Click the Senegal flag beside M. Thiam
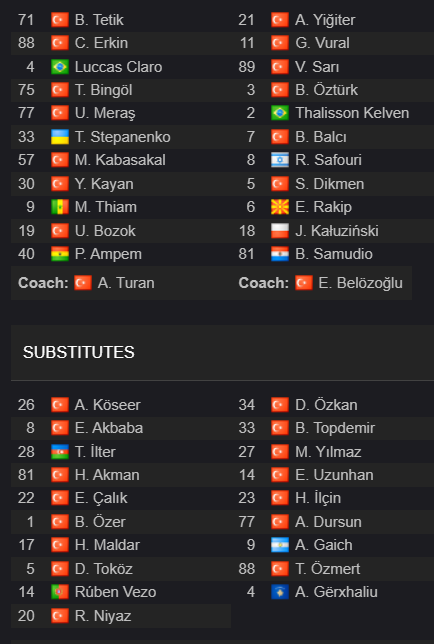 (60, 207)
